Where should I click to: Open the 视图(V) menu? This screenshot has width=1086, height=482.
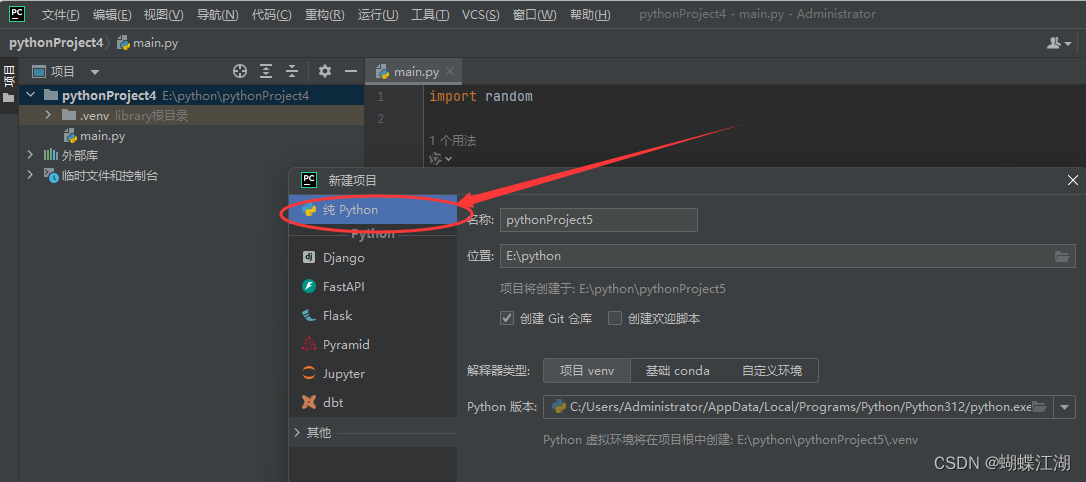click(x=163, y=15)
